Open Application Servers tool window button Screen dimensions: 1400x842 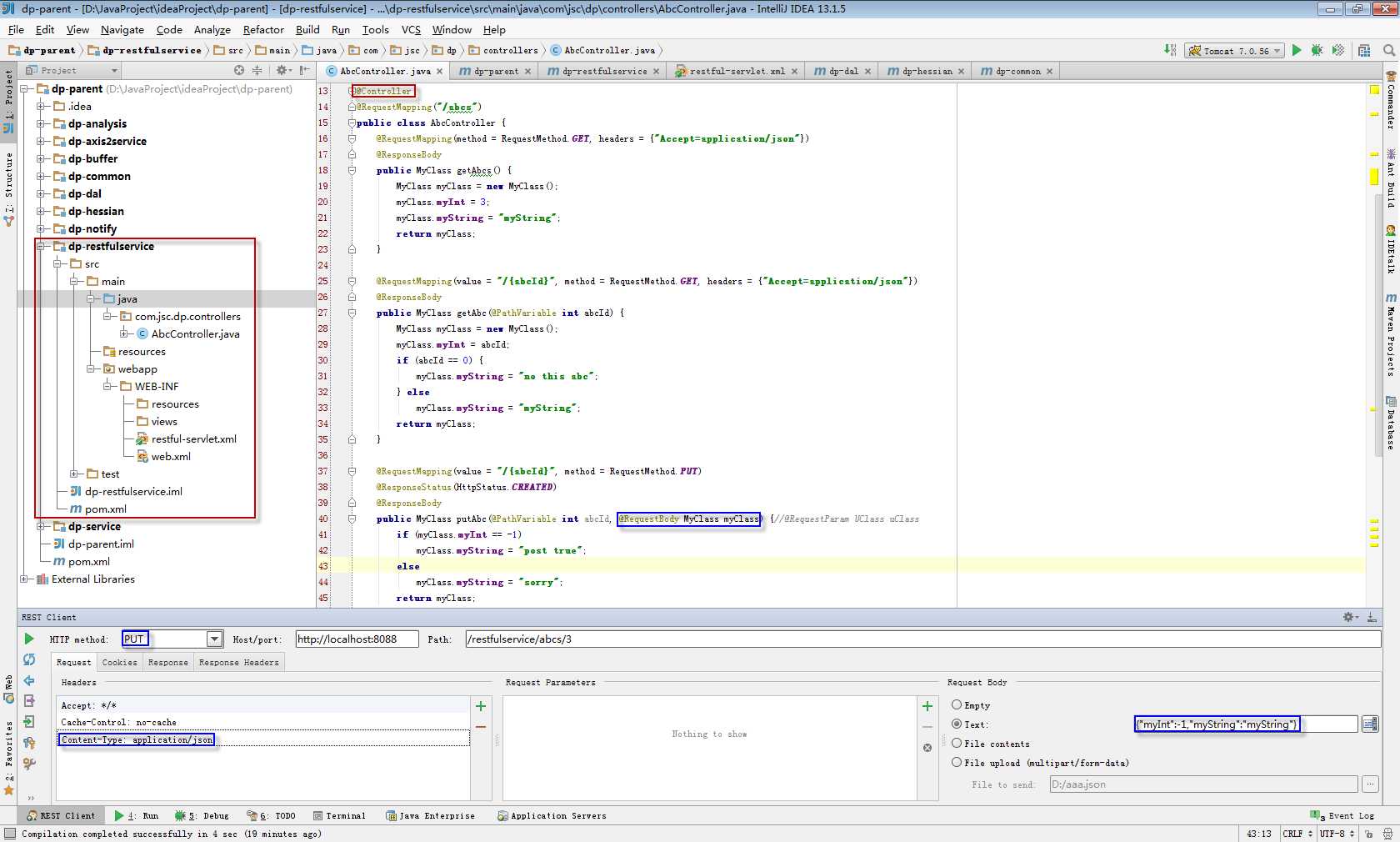552,816
